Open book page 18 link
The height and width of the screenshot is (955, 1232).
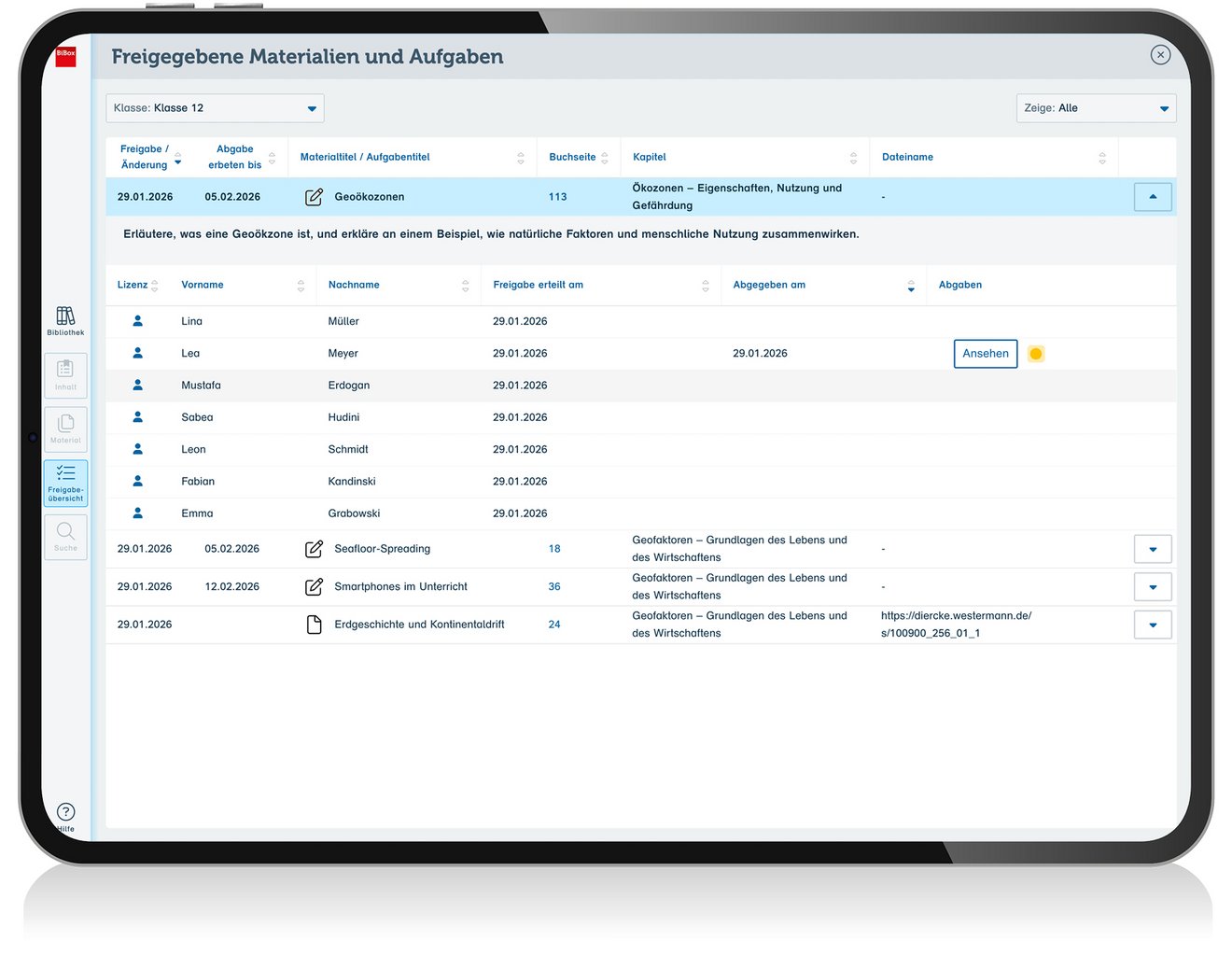(554, 549)
